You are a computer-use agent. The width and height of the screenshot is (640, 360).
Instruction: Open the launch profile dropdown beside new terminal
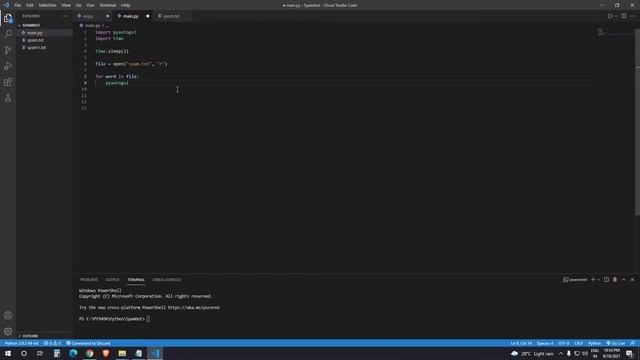pos(599,280)
